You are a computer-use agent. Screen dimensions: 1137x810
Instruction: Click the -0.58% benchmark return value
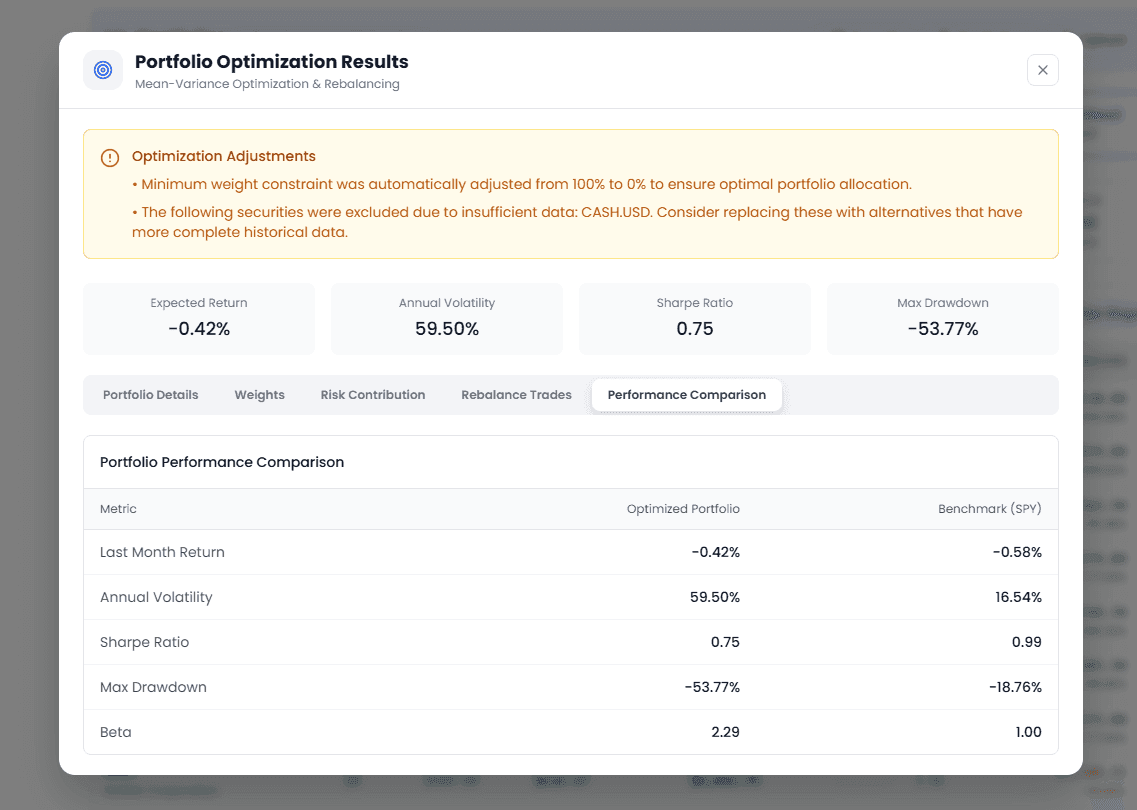[1017, 553]
